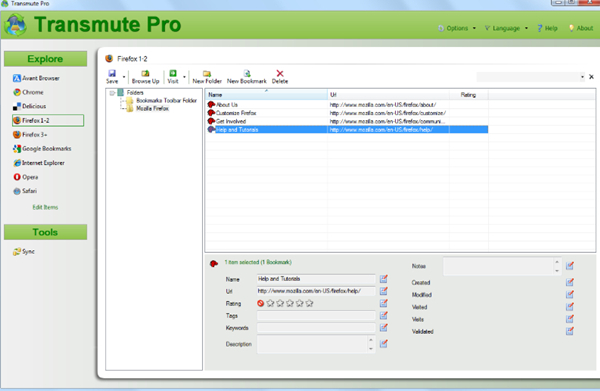Create a New Folder from toolbar
This screenshot has width=600, height=391.
[207, 77]
